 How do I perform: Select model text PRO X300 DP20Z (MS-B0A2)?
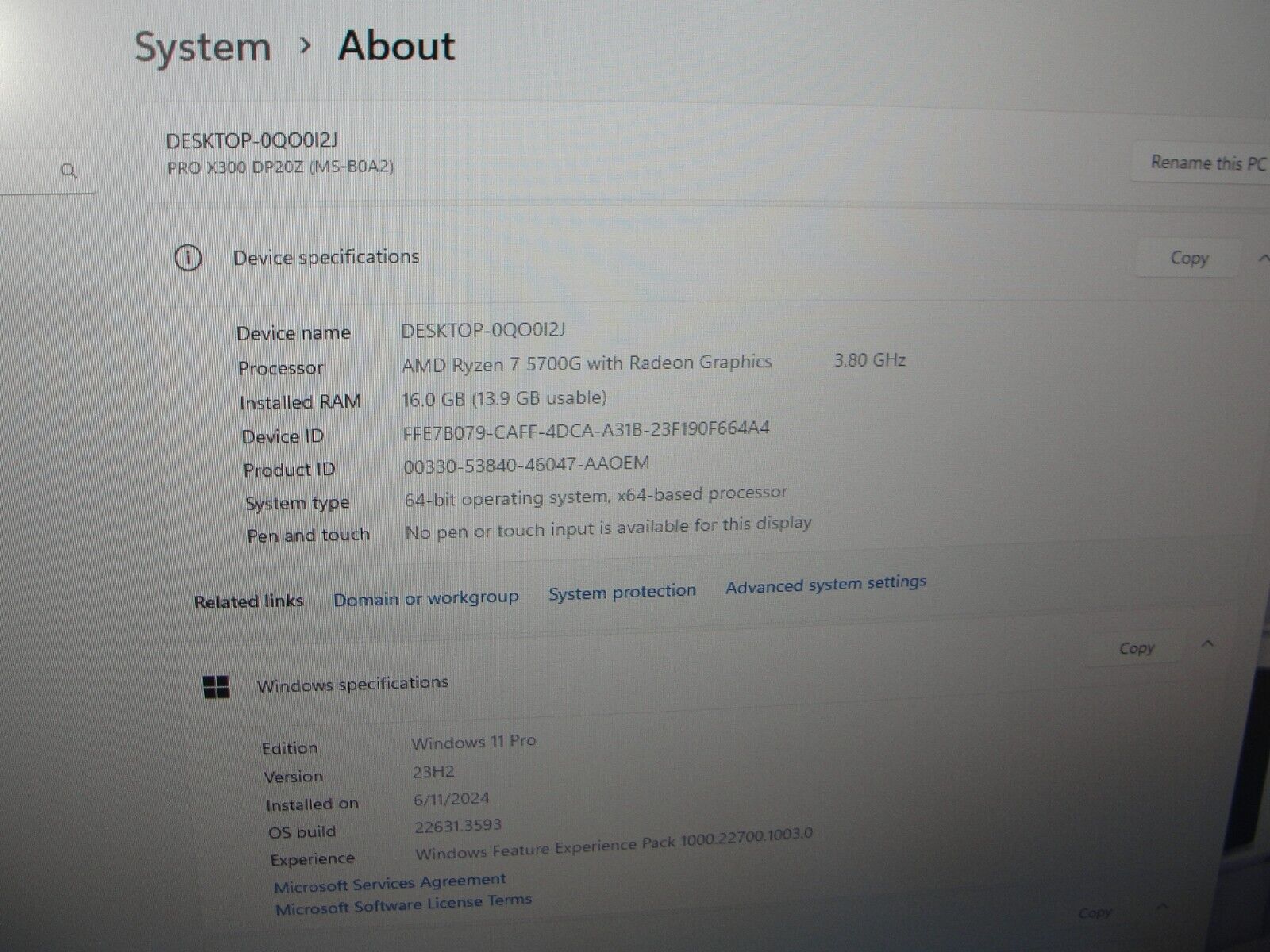click(x=280, y=167)
